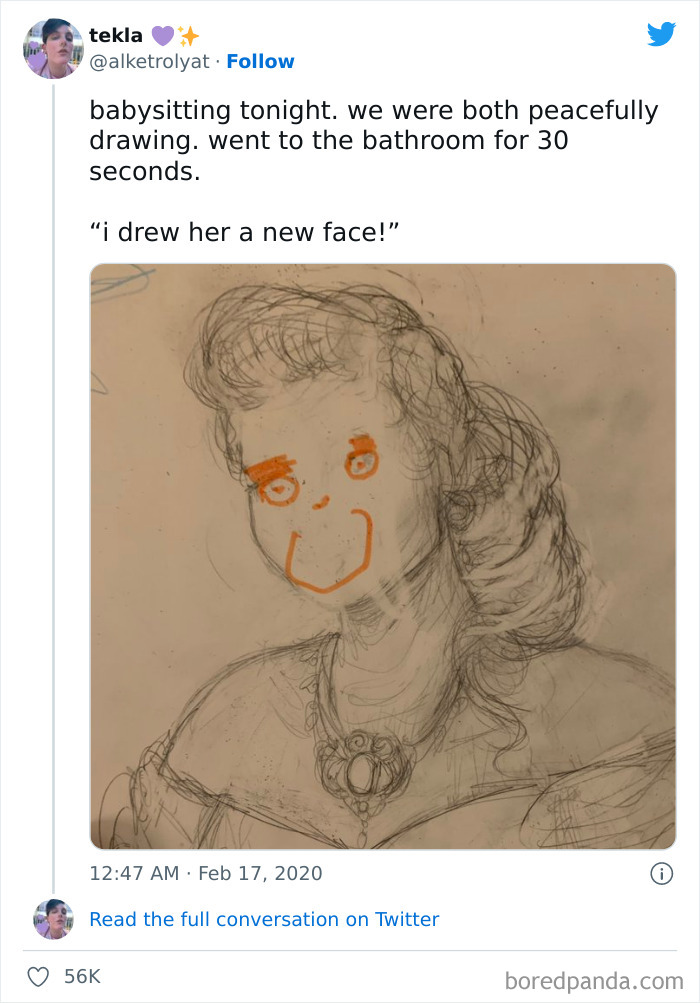Click the sparkles emoji after tekla
The width and height of the screenshot is (700, 1003).
pyautogui.click(x=188, y=36)
